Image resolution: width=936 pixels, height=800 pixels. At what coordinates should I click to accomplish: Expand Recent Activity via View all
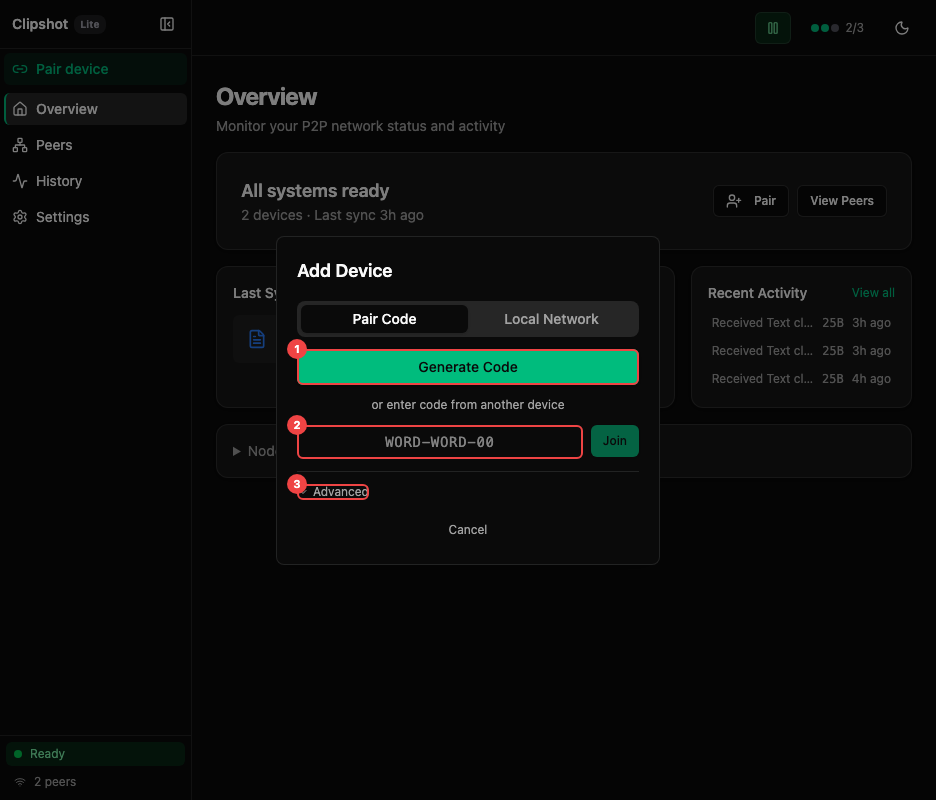point(872,292)
